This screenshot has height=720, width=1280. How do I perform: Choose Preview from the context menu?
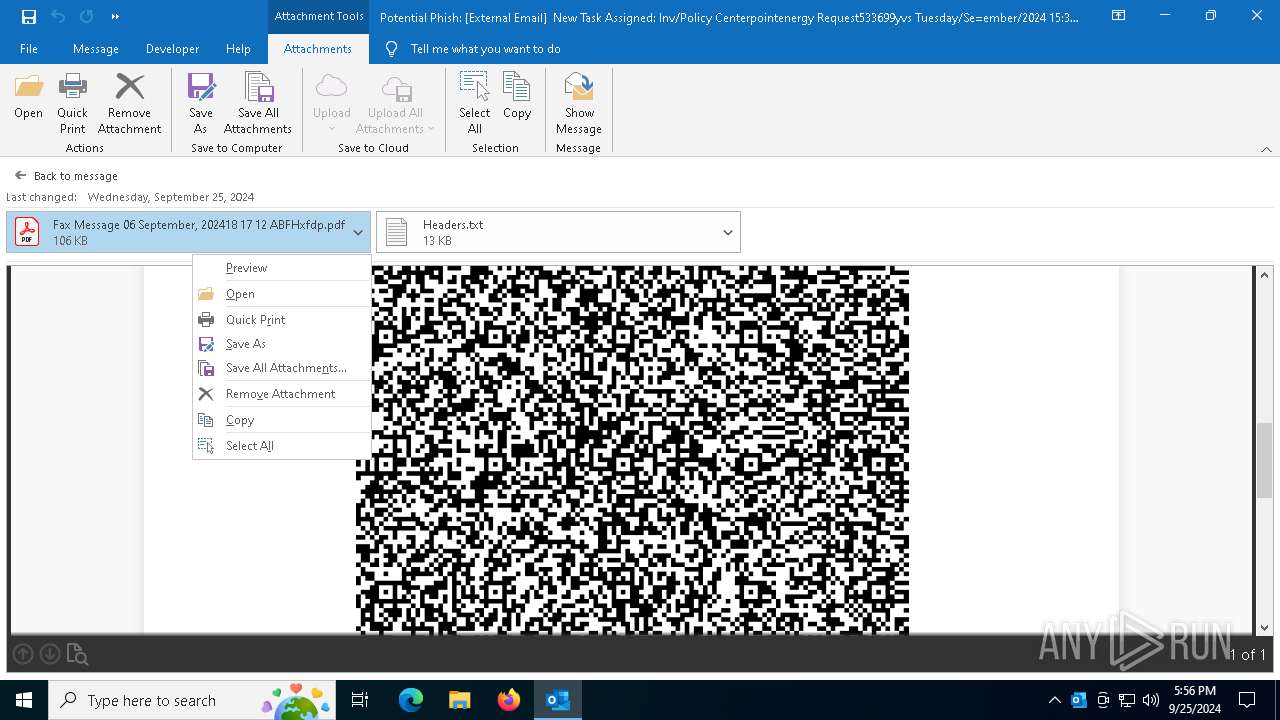point(281,268)
